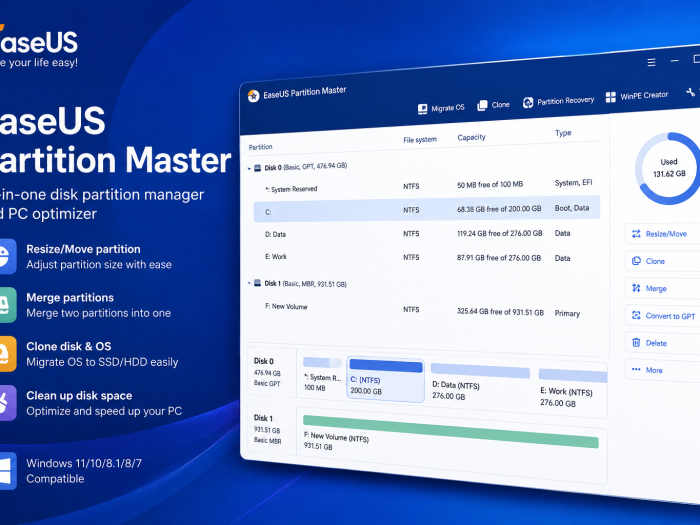Click the Merge icon in side panel
The width and height of the screenshot is (700, 525).
point(636,288)
